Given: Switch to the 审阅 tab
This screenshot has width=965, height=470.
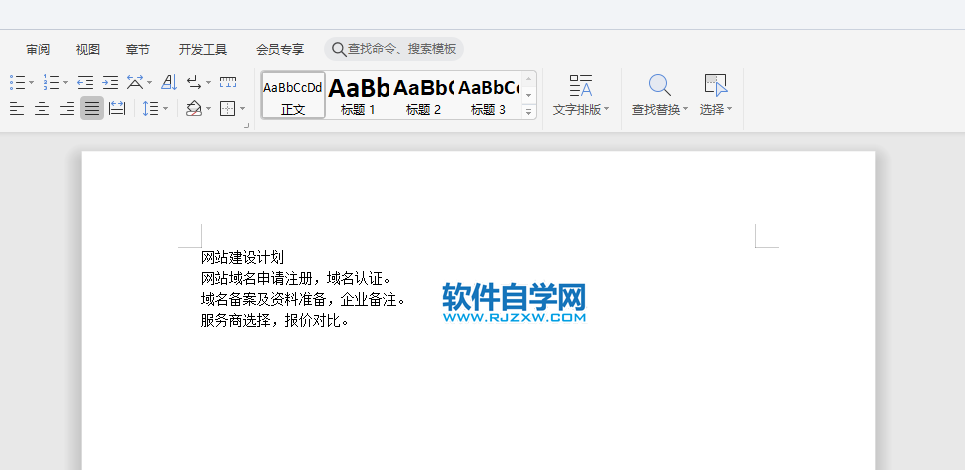Looking at the screenshot, I should [38, 50].
